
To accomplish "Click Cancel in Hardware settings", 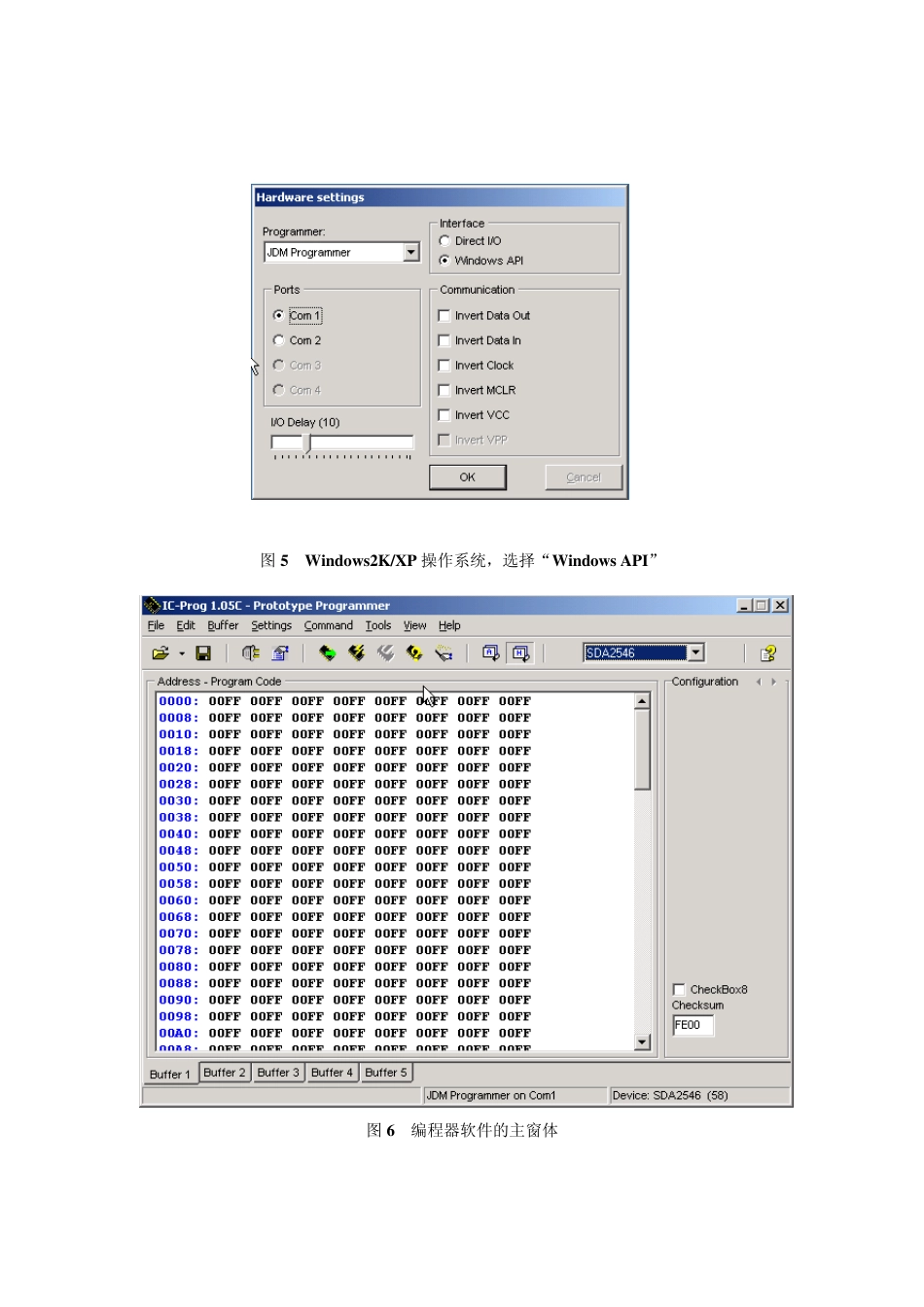I will [584, 477].
